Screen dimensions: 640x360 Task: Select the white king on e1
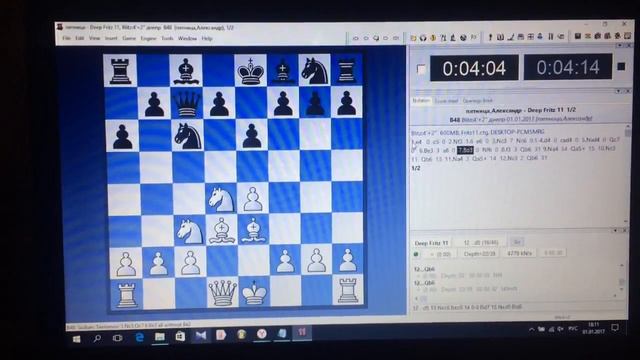coord(254,292)
